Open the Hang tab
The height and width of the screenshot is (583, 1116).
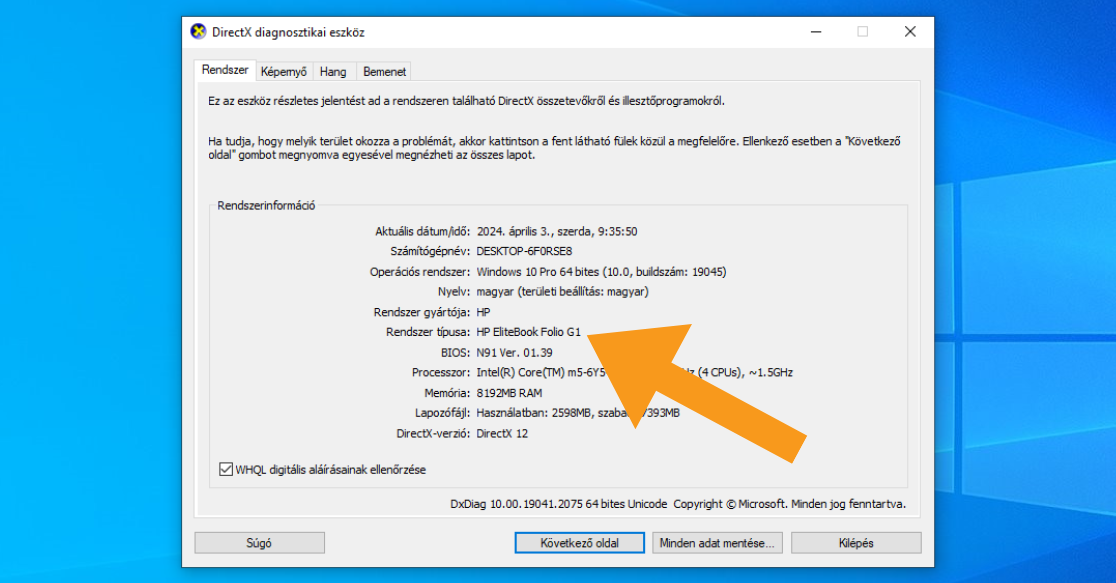pyautogui.click(x=333, y=72)
